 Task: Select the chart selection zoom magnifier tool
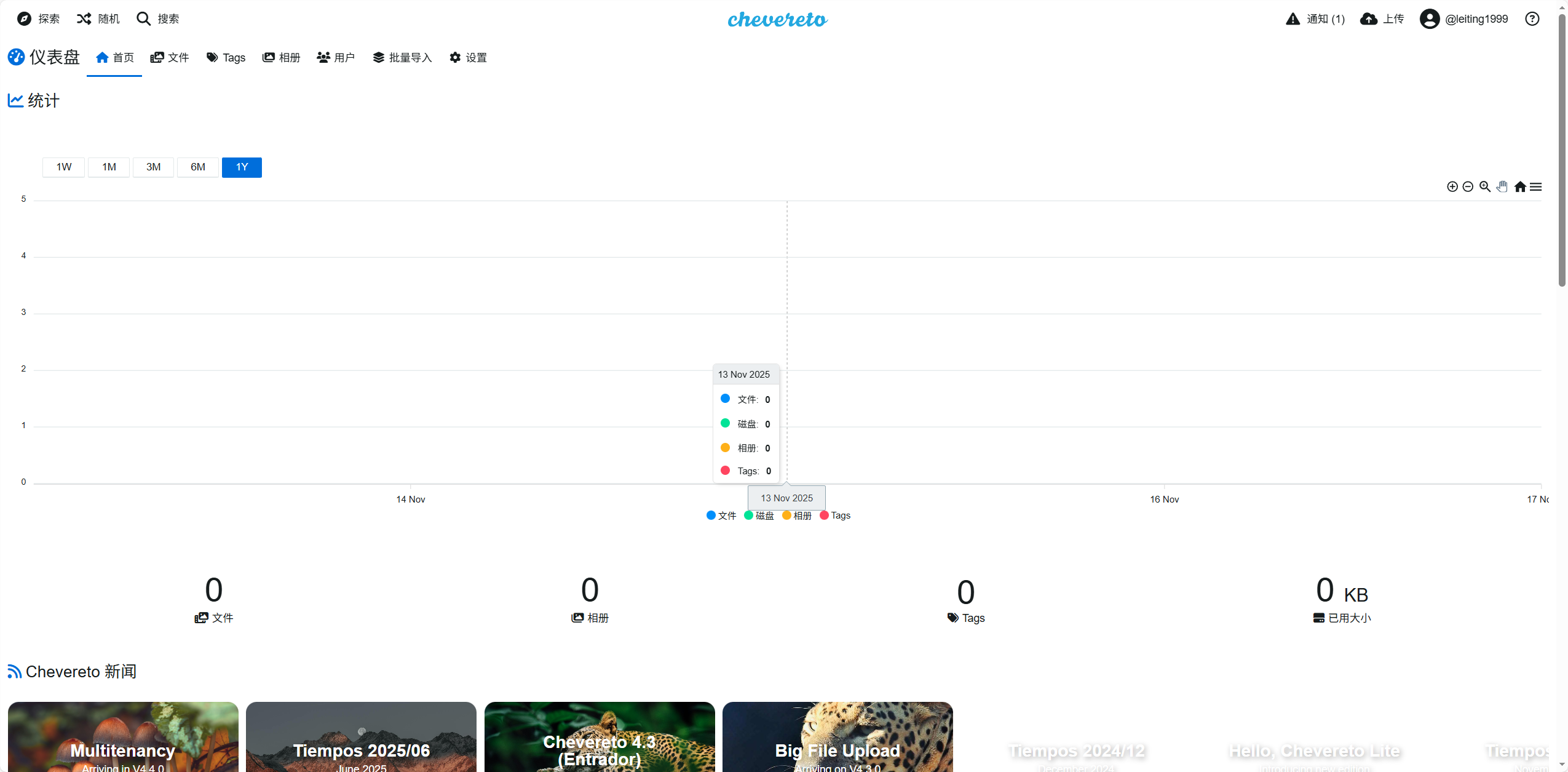click(x=1484, y=187)
